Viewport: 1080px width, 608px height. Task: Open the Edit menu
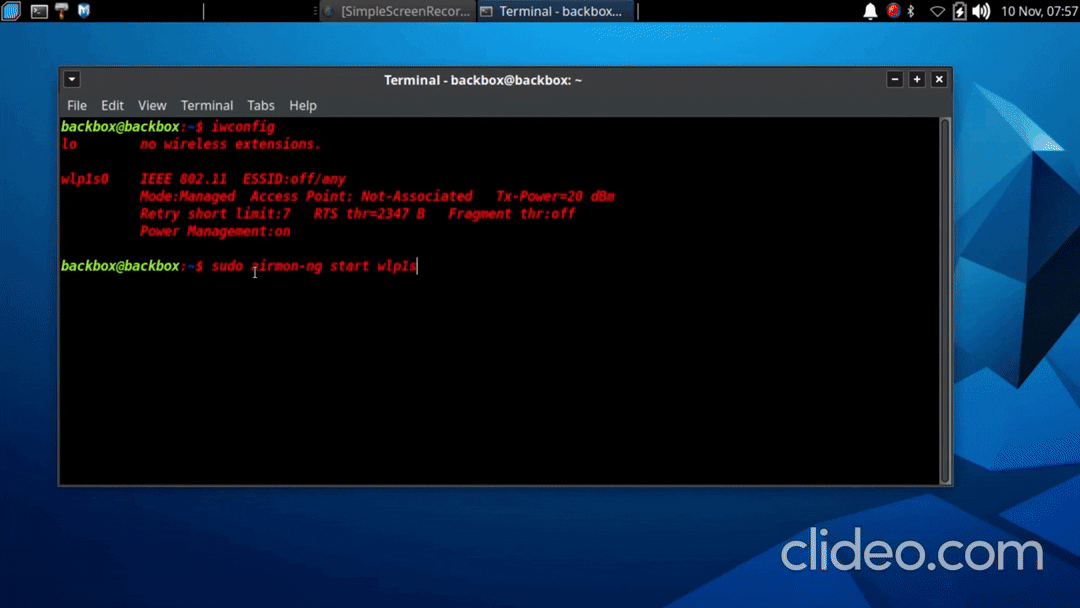click(x=112, y=105)
